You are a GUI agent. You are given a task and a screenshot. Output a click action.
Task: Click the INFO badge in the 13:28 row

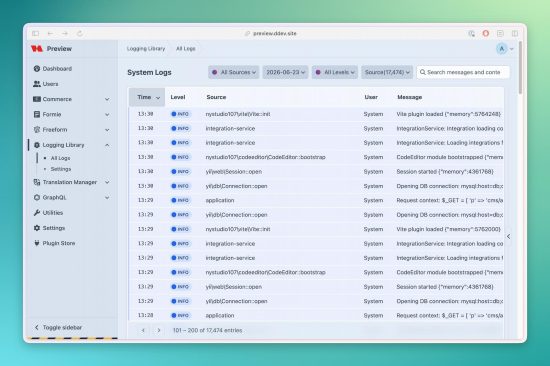[x=180, y=315]
